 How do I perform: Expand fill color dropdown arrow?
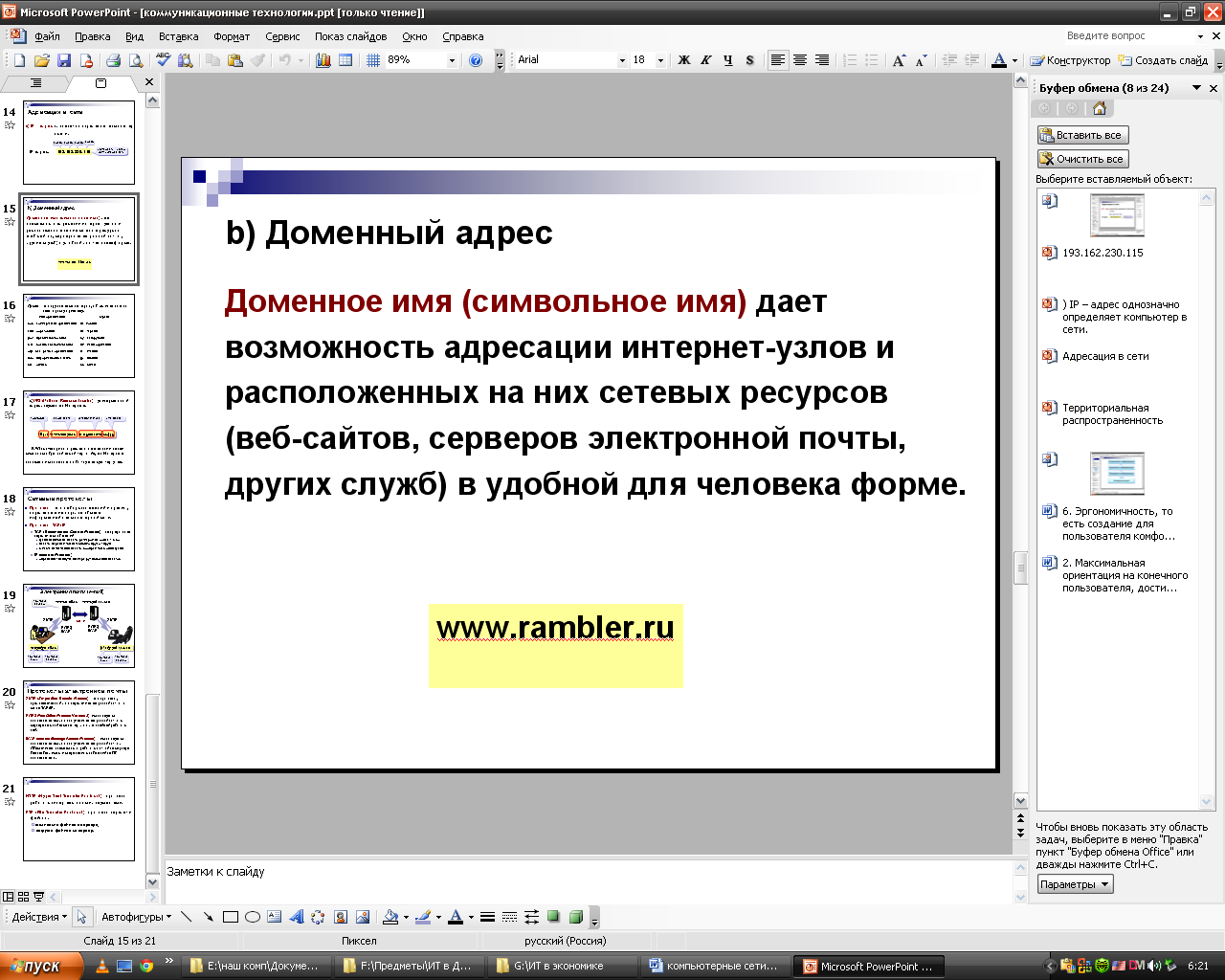[406, 917]
